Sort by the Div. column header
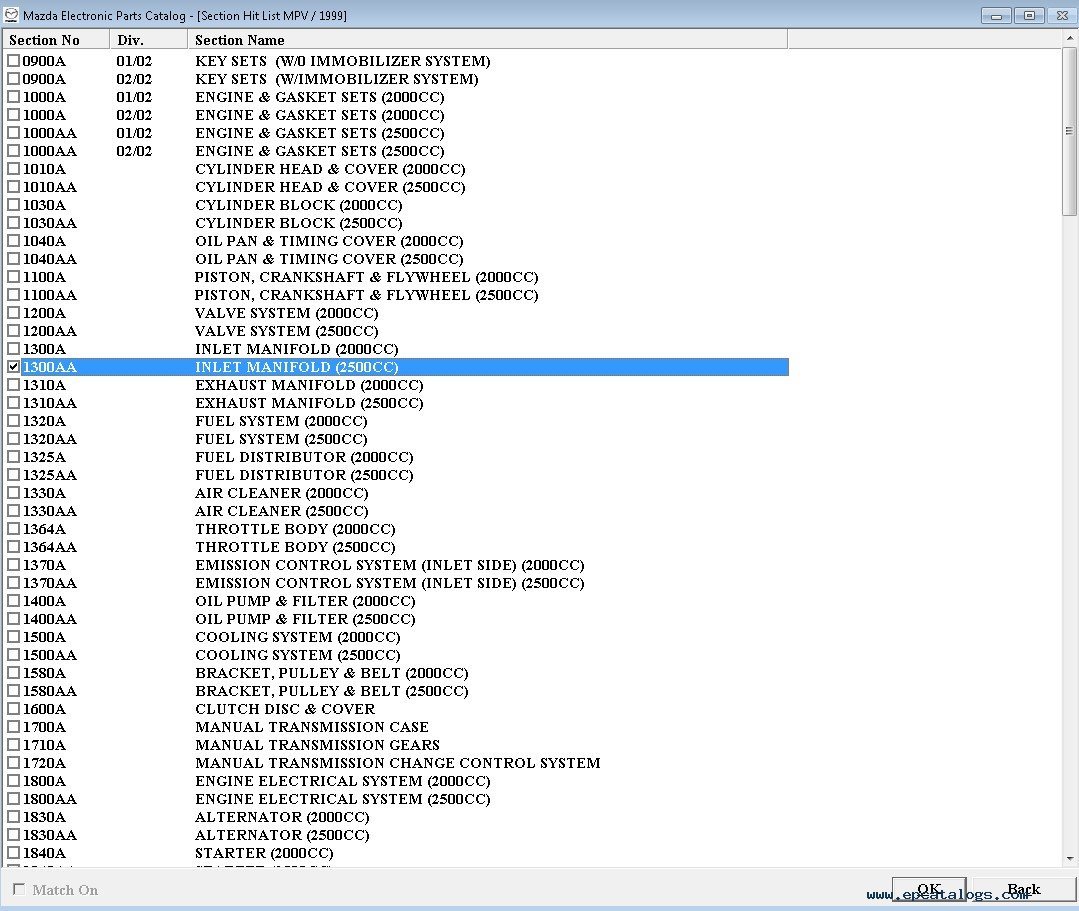Screen dimensions: 1079x911 coord(149,40)
